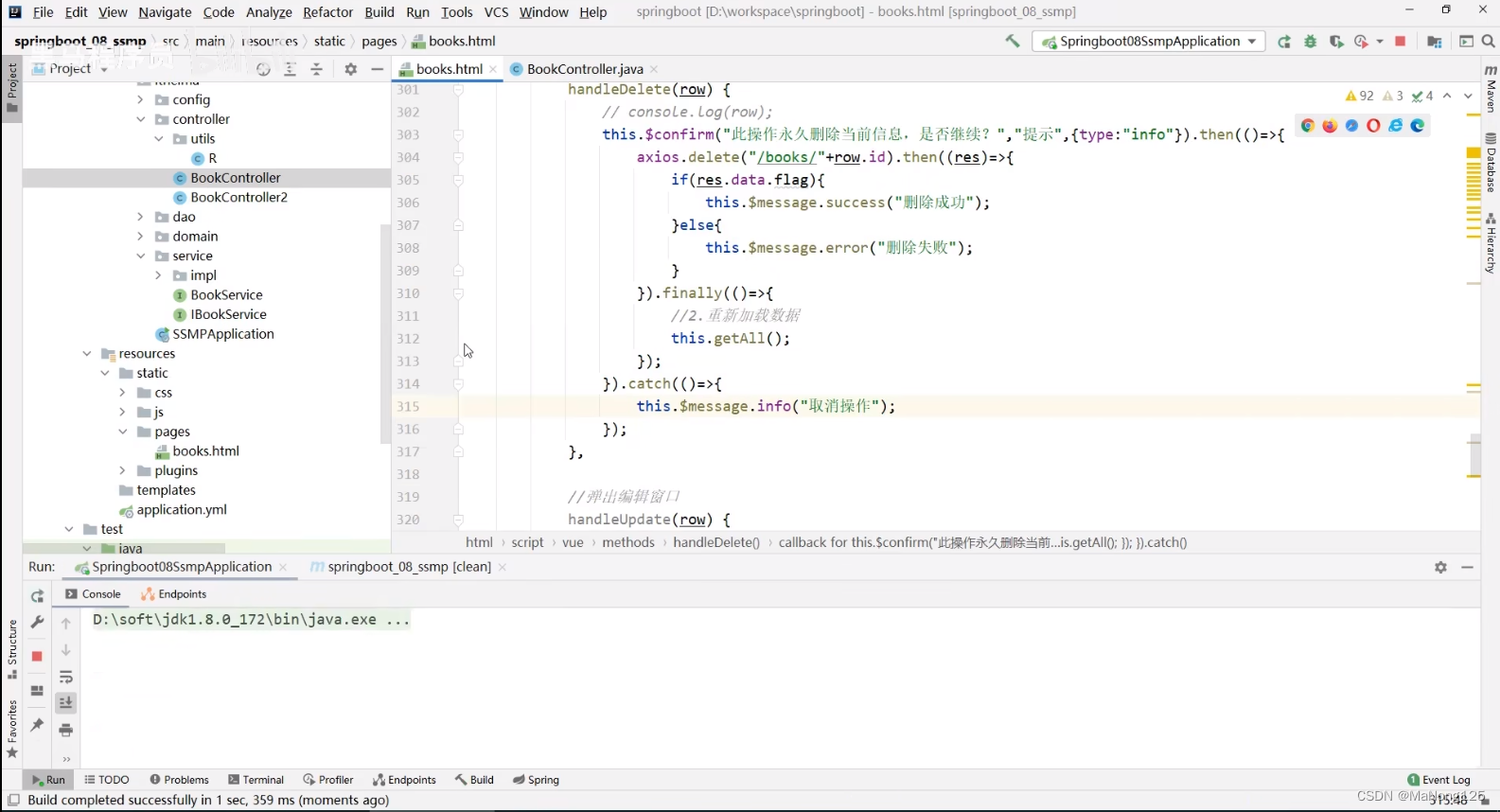Run with coverage icon in toolbar

pyautogui.click(x=1336, y=42)
